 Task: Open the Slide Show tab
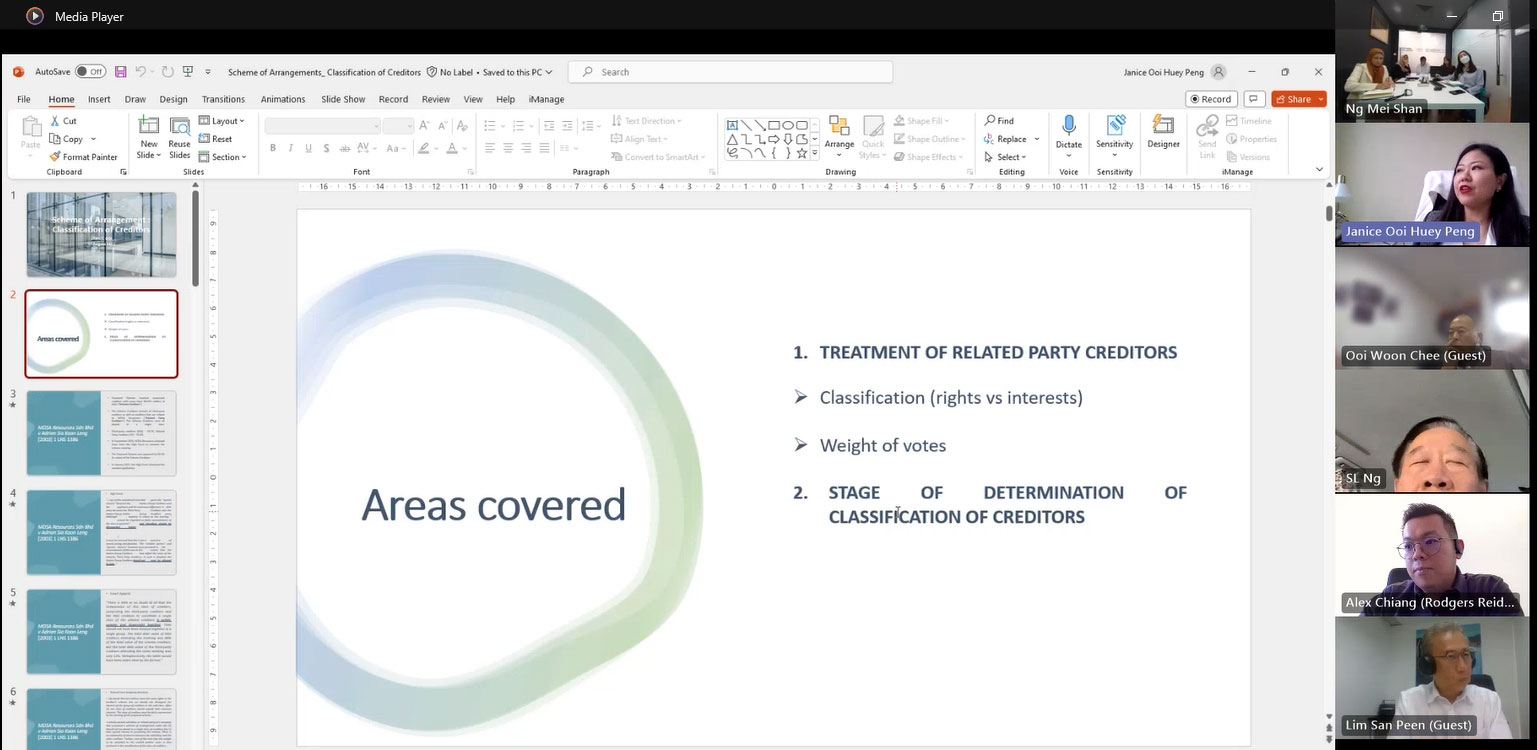tap(343, 99)
